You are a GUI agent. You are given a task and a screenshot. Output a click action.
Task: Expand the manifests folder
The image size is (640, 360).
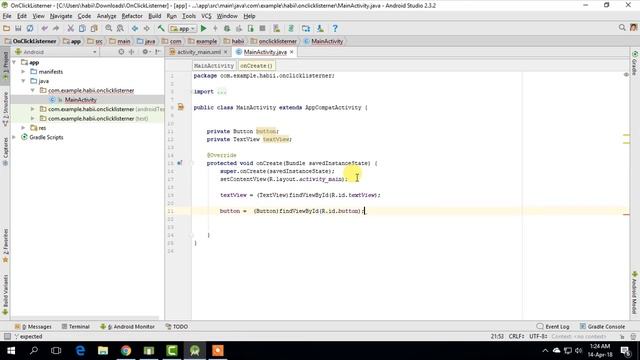[23, 71]
